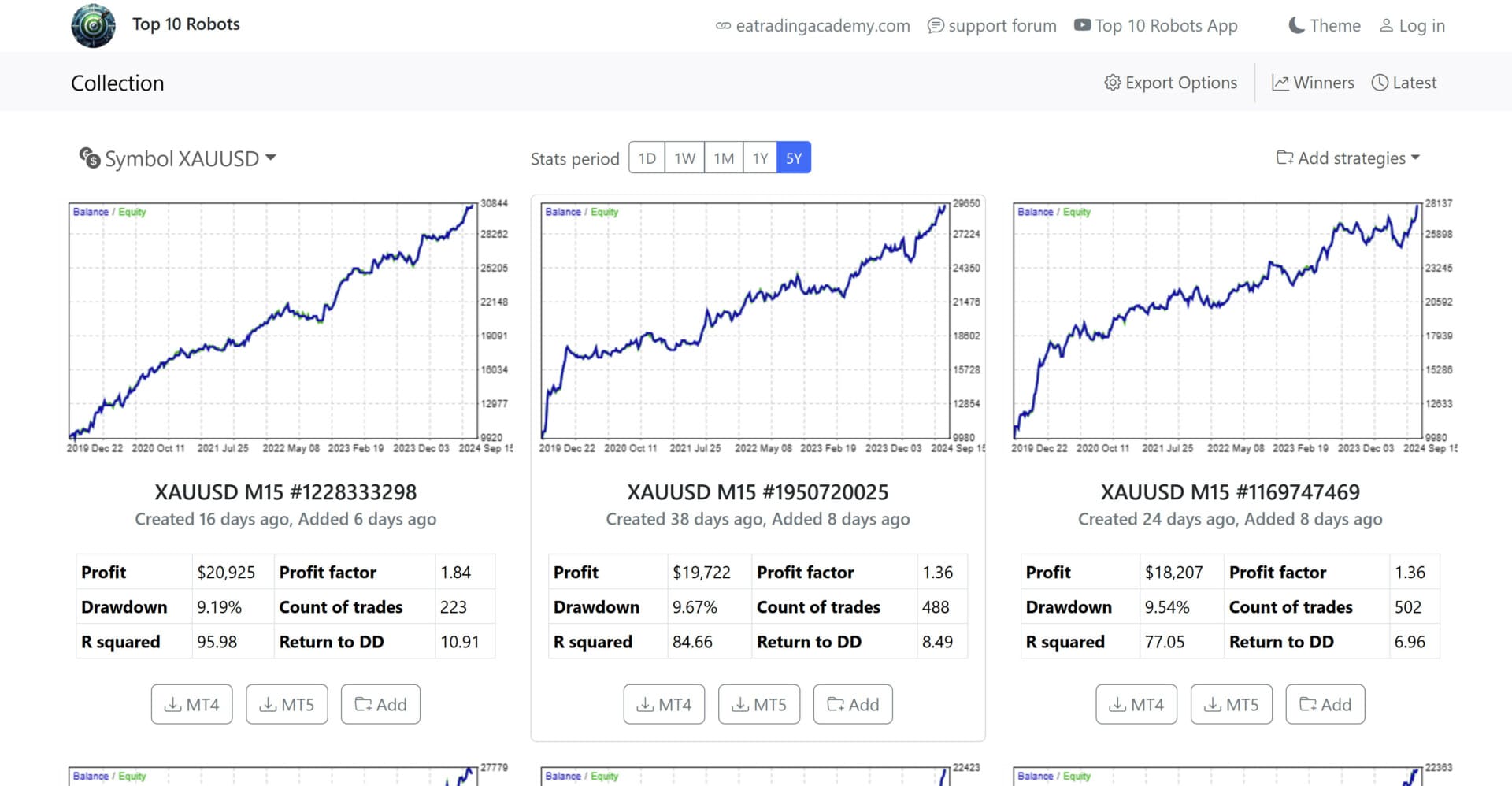Download MT4 for strategy #1950720025
This screenshot has height=786, width=1512.
tap(664, 704)
